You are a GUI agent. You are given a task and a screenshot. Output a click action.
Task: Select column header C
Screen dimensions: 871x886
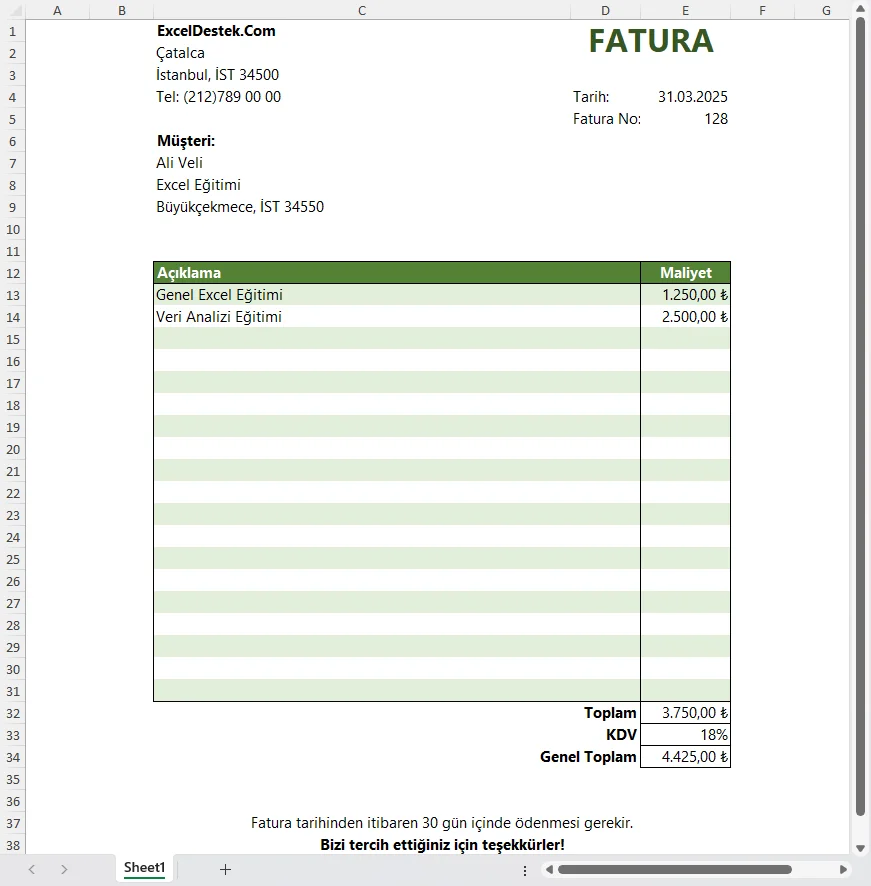[362, 11]
